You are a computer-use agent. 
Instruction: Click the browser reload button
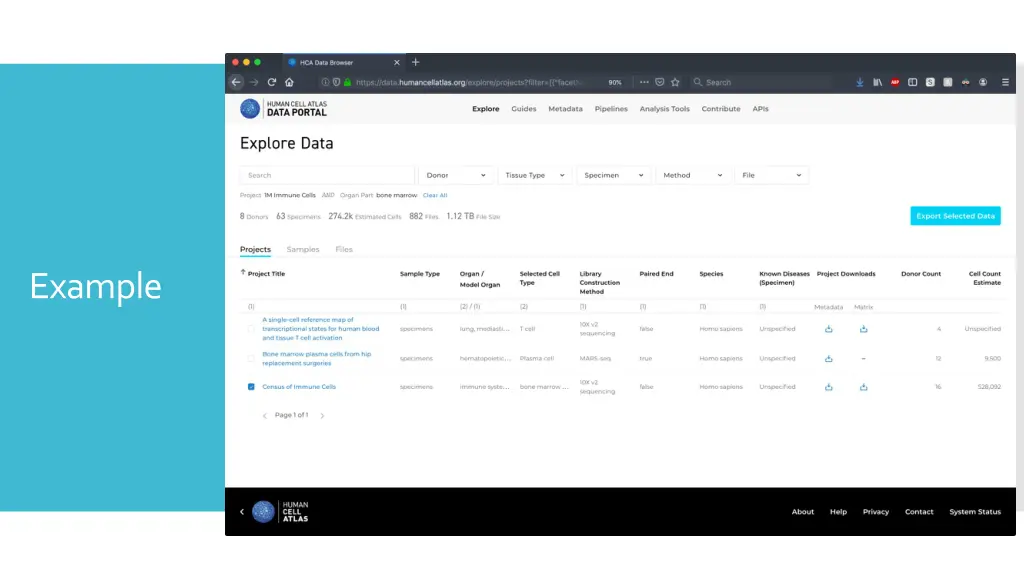click(272, 82)
